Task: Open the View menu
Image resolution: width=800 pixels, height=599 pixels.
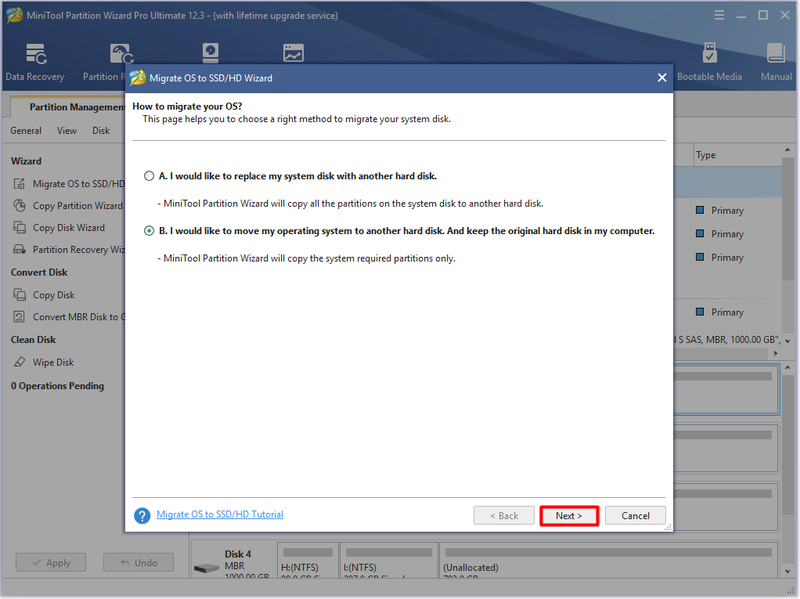Action: coord(67,131)
